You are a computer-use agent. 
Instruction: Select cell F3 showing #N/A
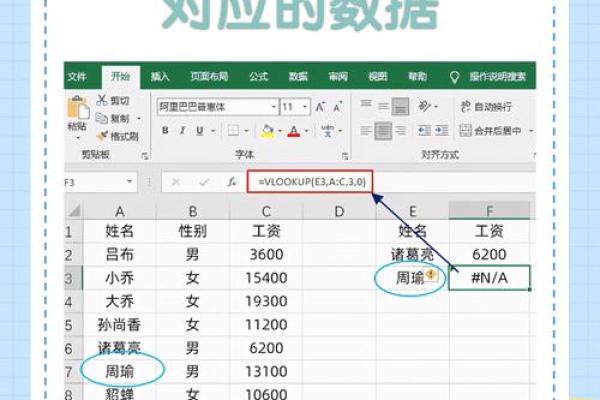click(489, 278)
